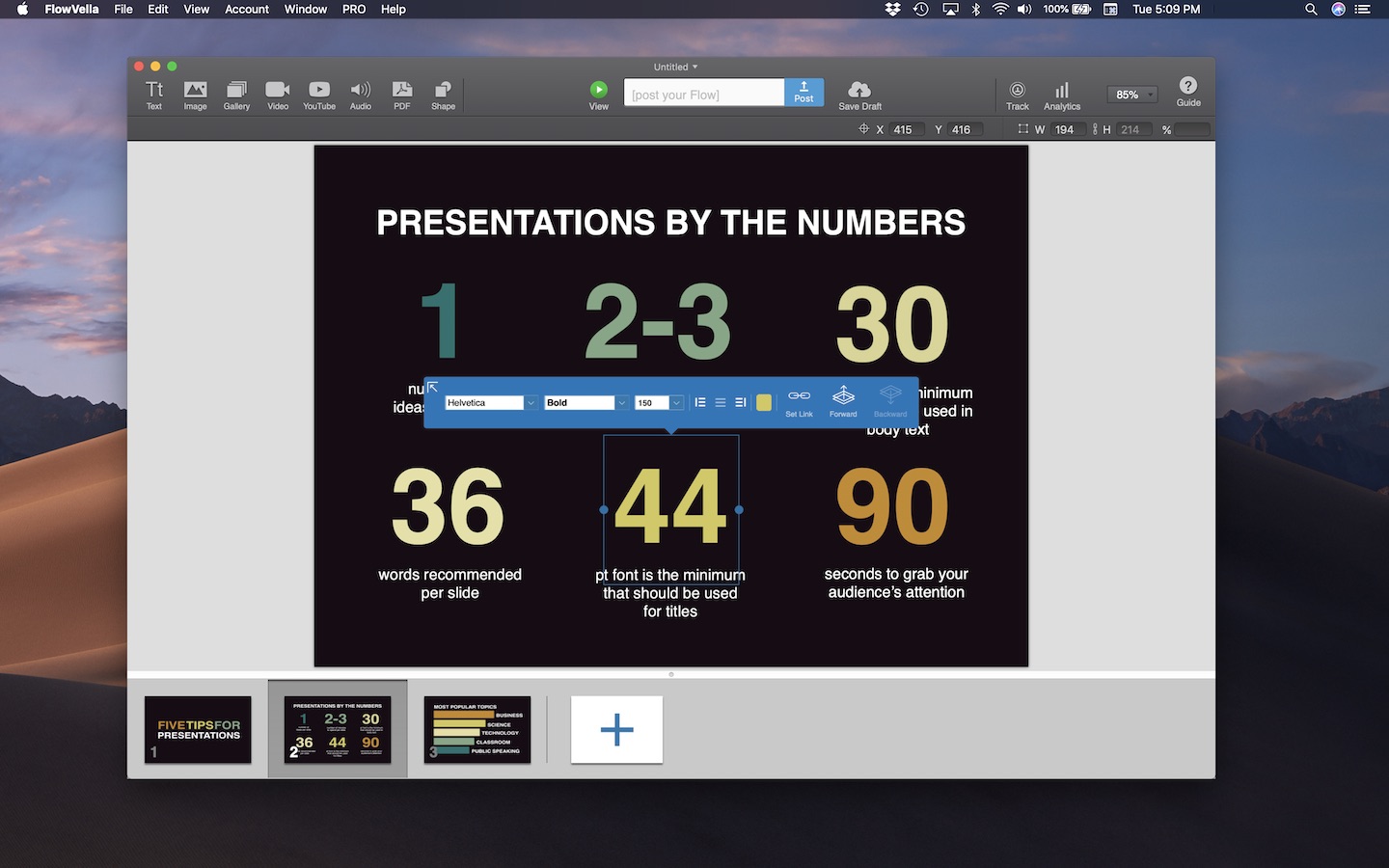Add Audio from toolbar
The width and height of the screenshot is (1389, 868).
click(361, 95)
